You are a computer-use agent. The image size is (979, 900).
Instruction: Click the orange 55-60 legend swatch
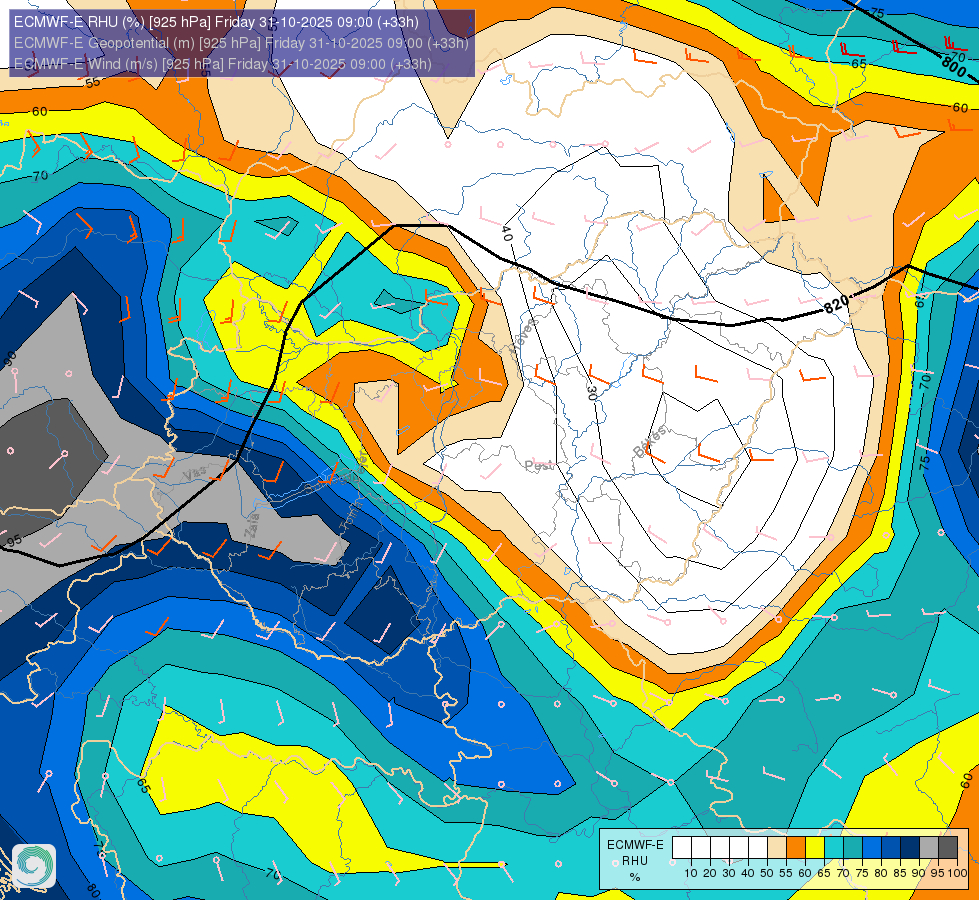796,848
